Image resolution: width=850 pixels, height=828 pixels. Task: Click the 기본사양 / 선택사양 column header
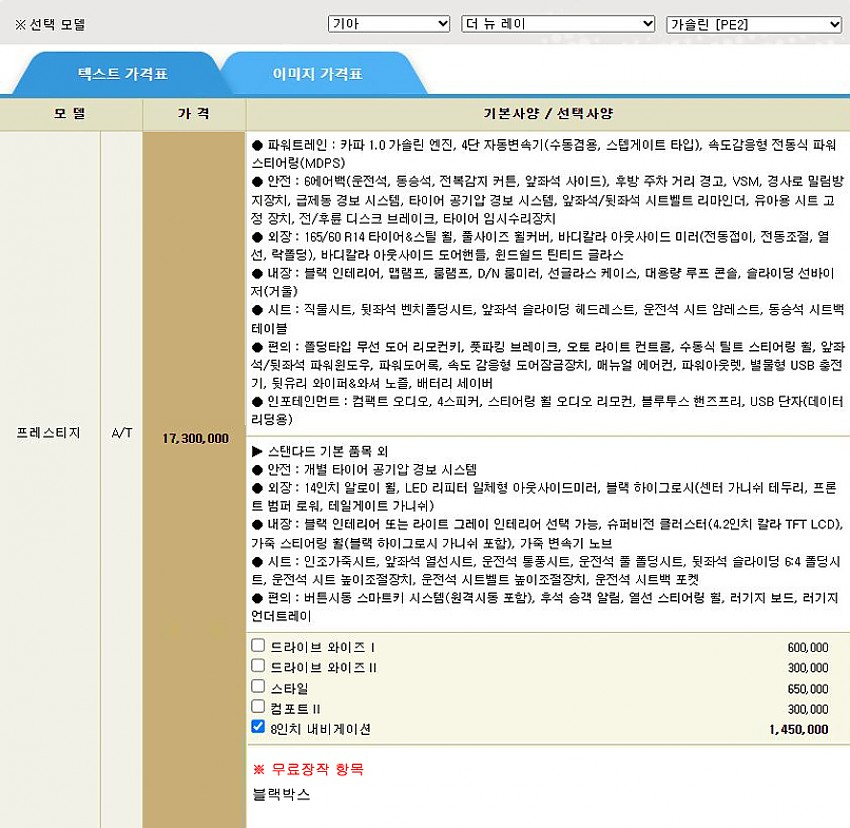tap(547, 113)
